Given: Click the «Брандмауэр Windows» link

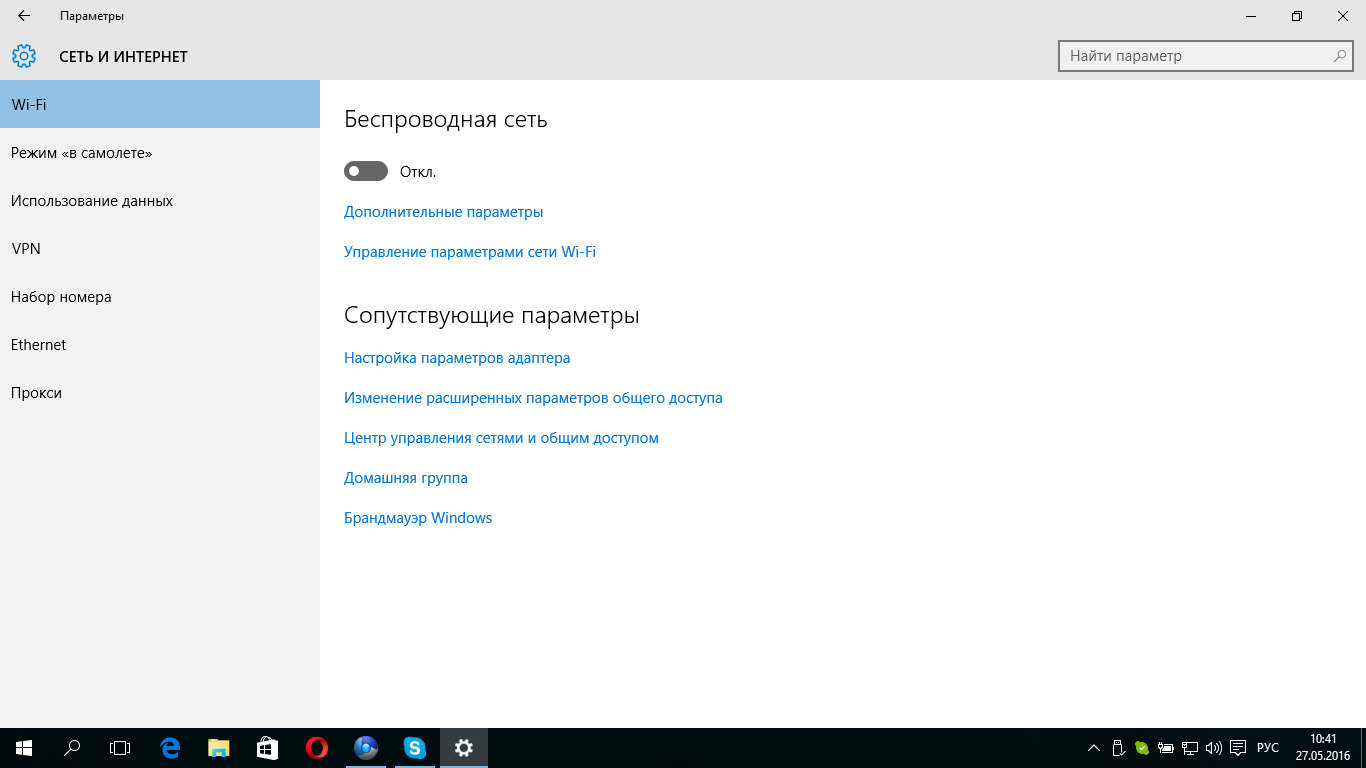Looking at the screenshot, I should pyautogui.click(x=418, y=518).
